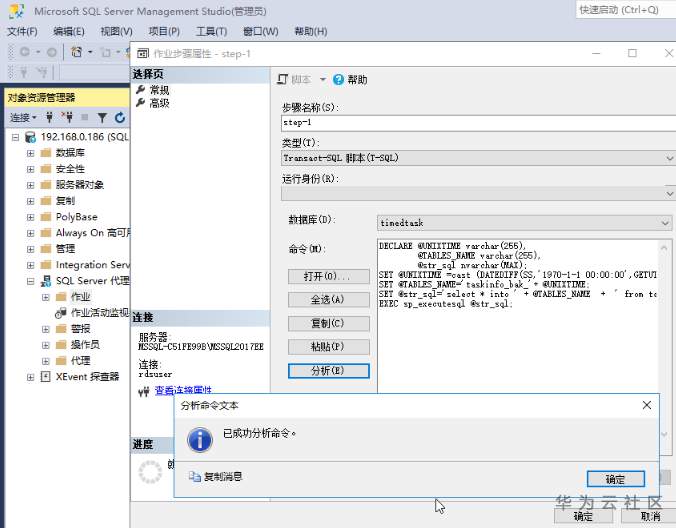Screen dimensions: 676x528
Task: Click the disconnect icon in Object Explorer
Action: click(x=67, y=117)
